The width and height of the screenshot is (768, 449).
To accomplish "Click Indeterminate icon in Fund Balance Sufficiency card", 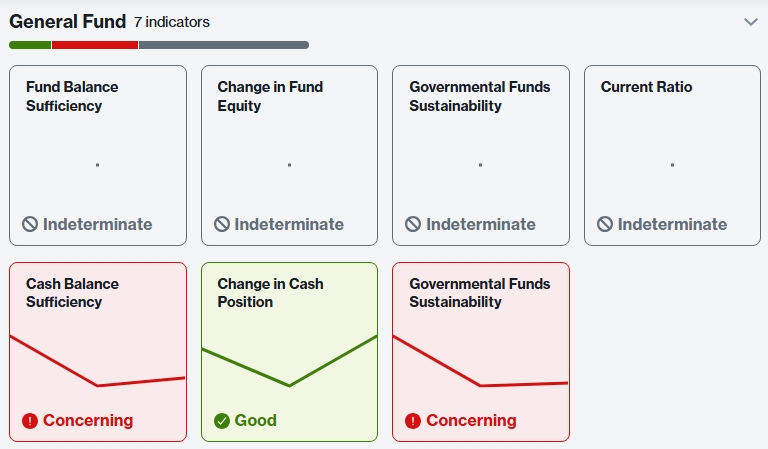I will 30,225.
